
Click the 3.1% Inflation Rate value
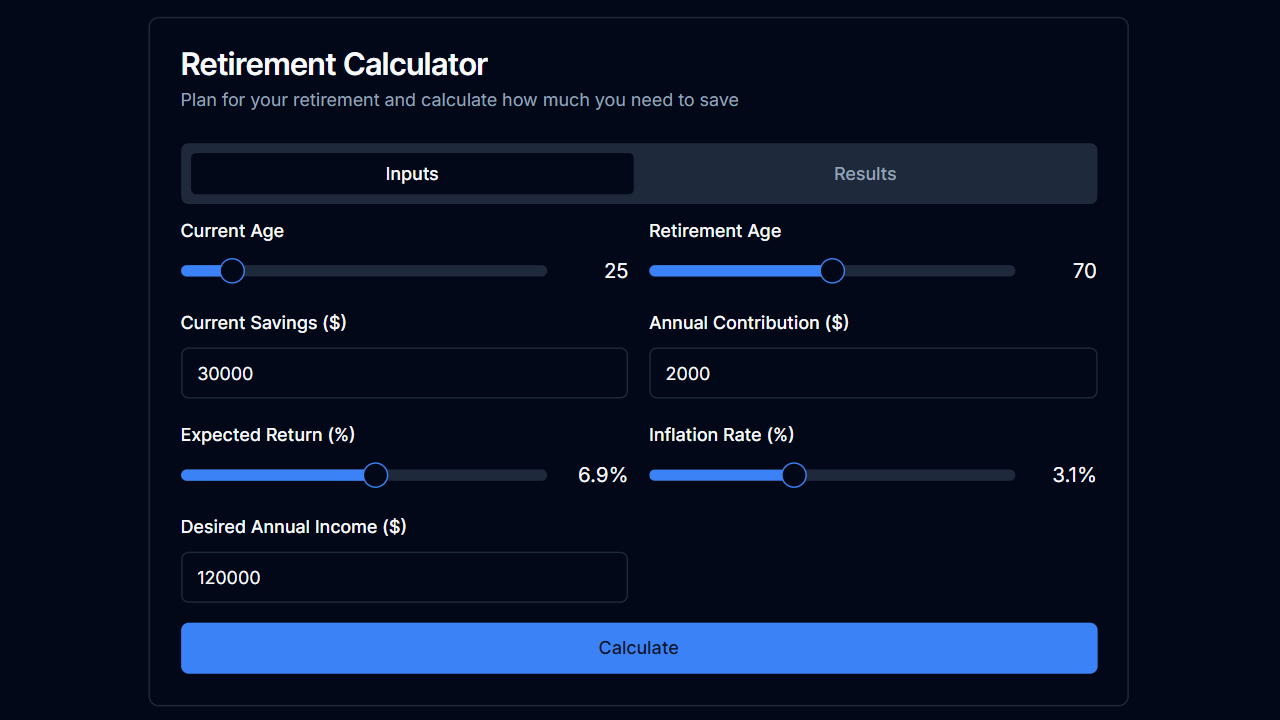tap(1073, 474)
